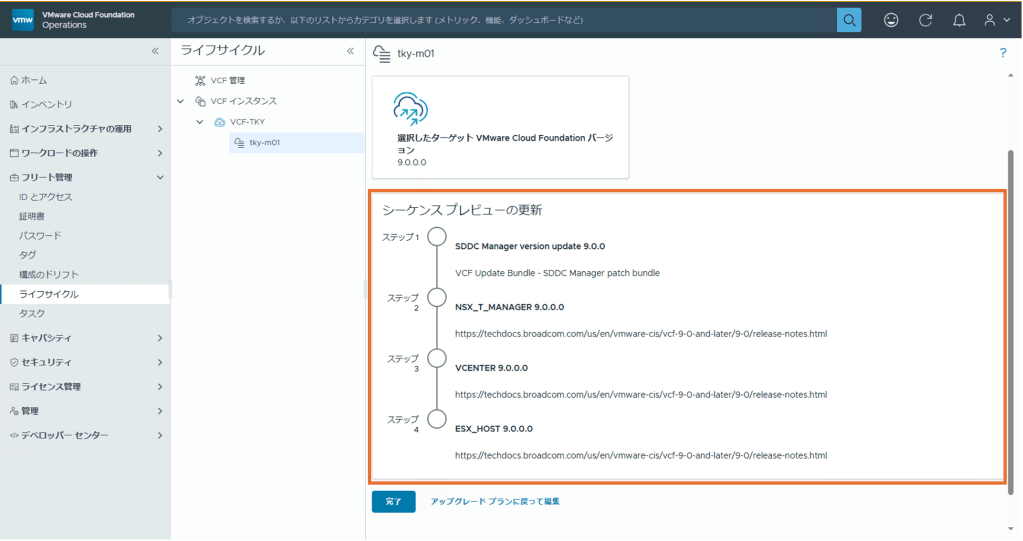Collapse the ライフサイクル panel
Screen dimensions: 1023x541
point(350,50)
